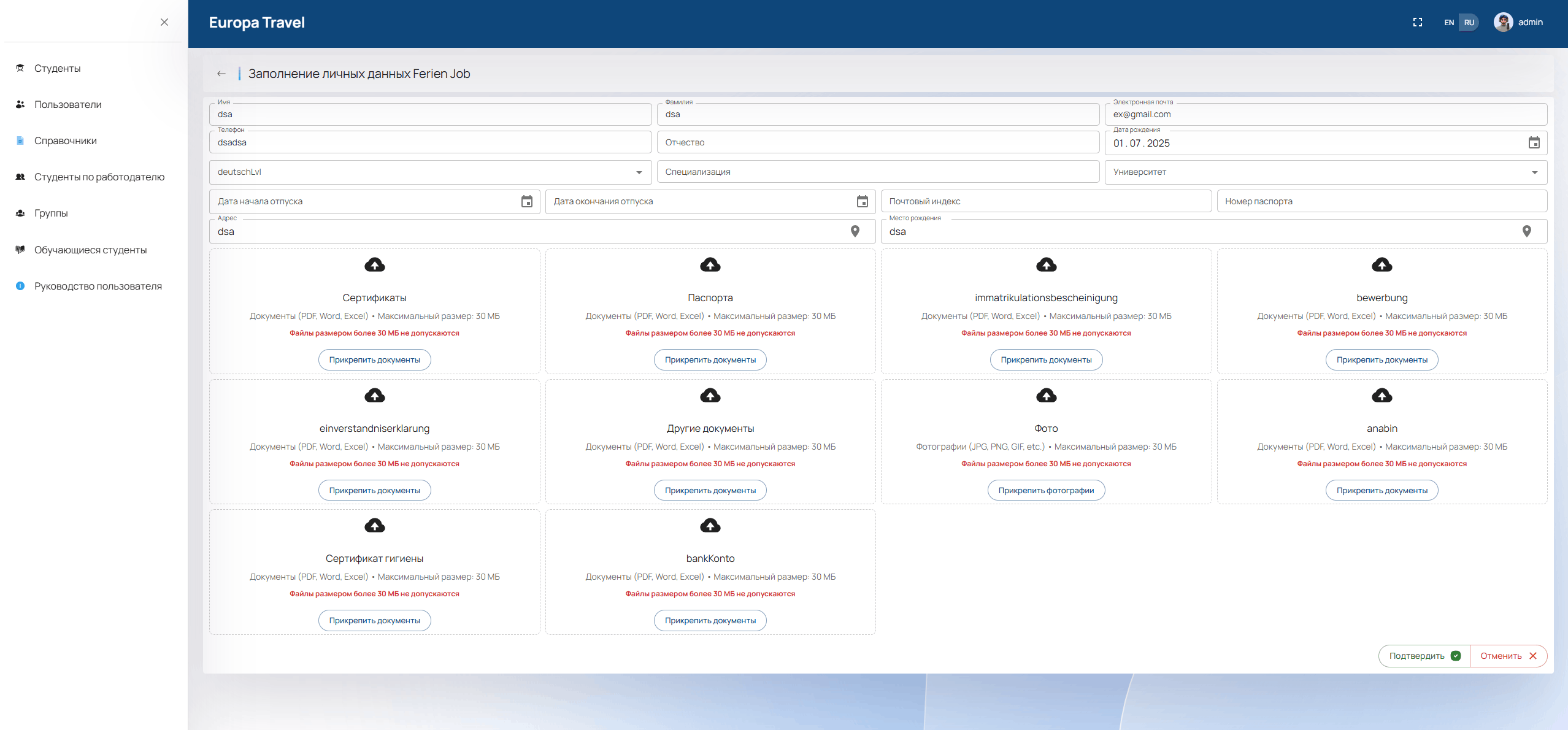1568x730 pixels.
Task: Click the Дата рождения date value
Action: tap(1141, 143)
